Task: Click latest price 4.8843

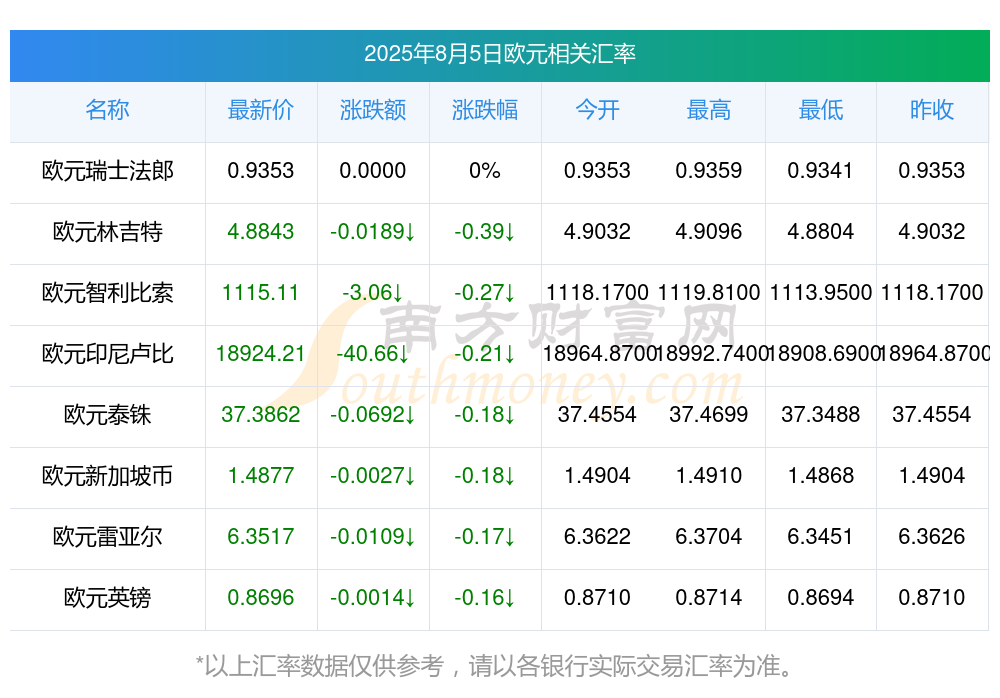Action: click(x=260, y=232)
